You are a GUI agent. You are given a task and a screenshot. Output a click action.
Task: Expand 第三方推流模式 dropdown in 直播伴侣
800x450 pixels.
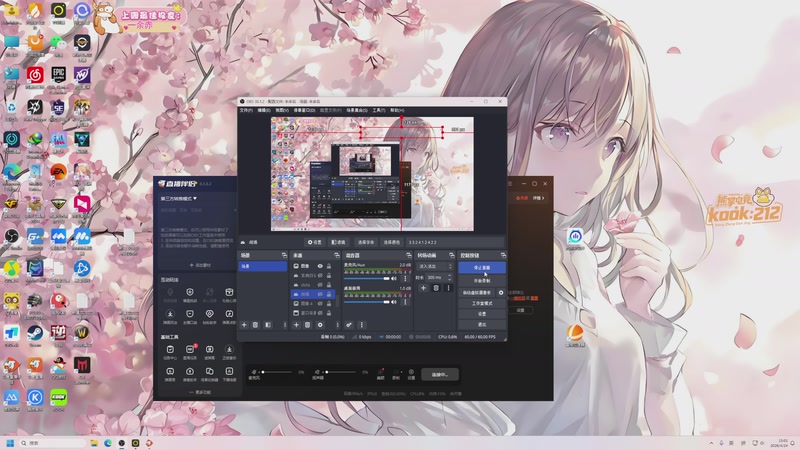tap(179, 198)
